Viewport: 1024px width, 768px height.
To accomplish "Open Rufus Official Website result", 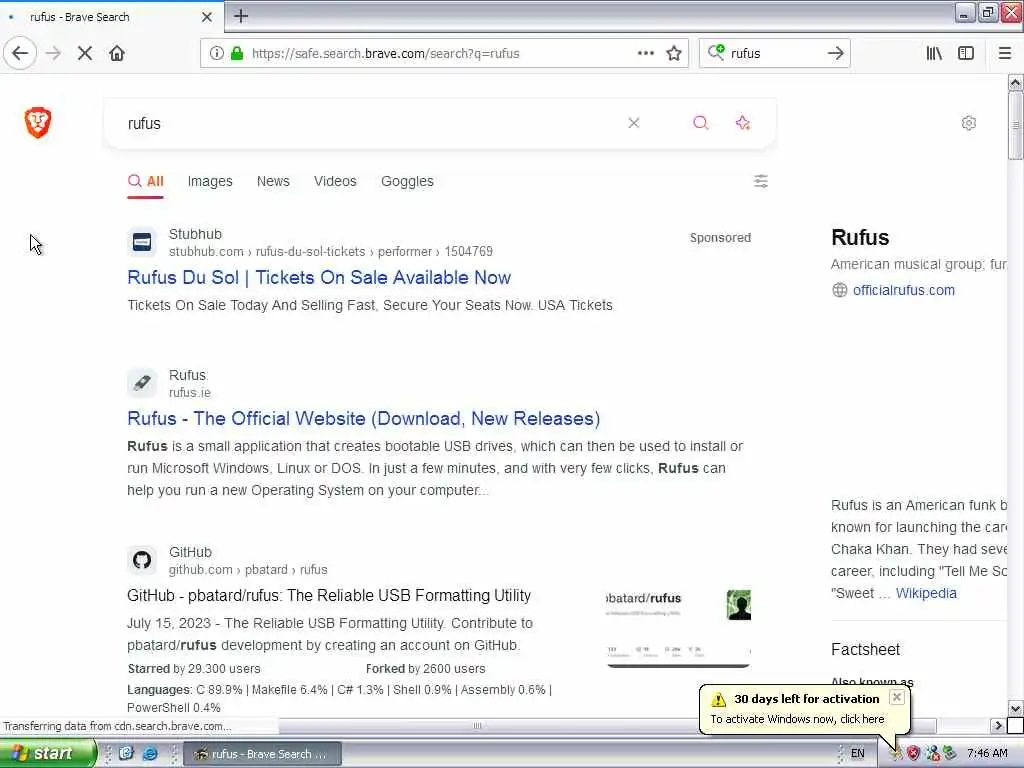I will (x=363, y=419).
